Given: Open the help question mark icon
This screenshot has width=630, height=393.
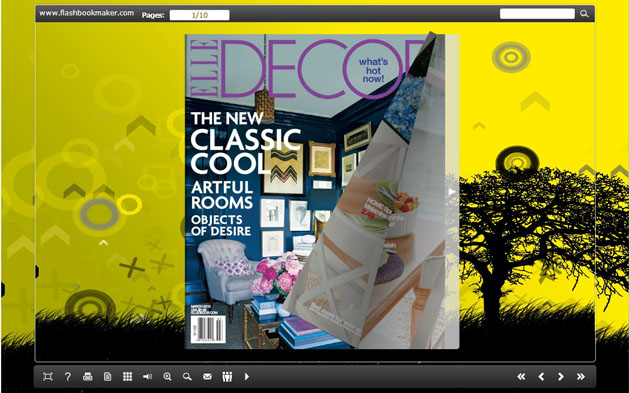Looking at the screenshot, I should tap(68, 377).
